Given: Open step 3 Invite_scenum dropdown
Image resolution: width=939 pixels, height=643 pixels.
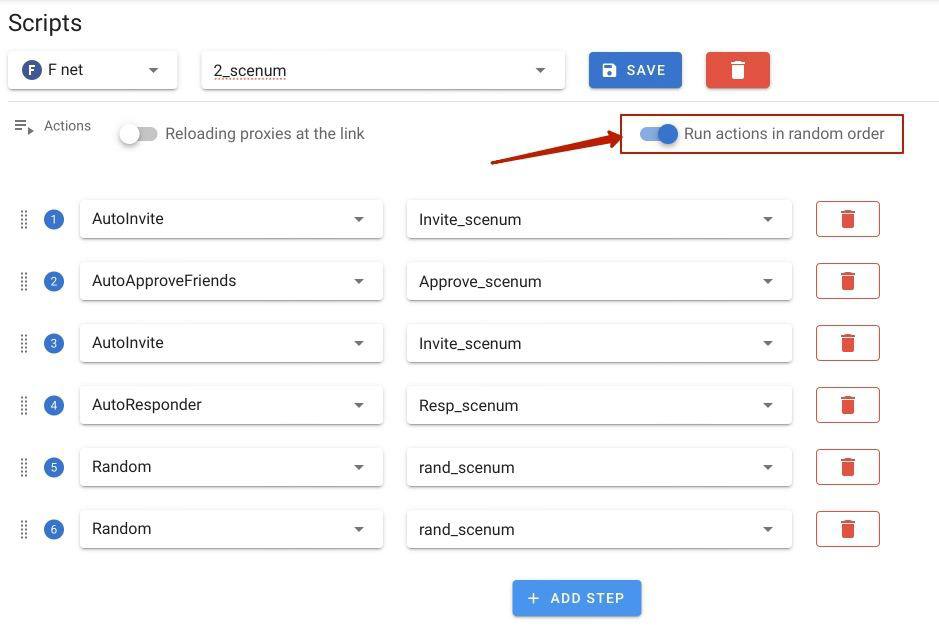Looking at the screenshot, I should point(599,343).
